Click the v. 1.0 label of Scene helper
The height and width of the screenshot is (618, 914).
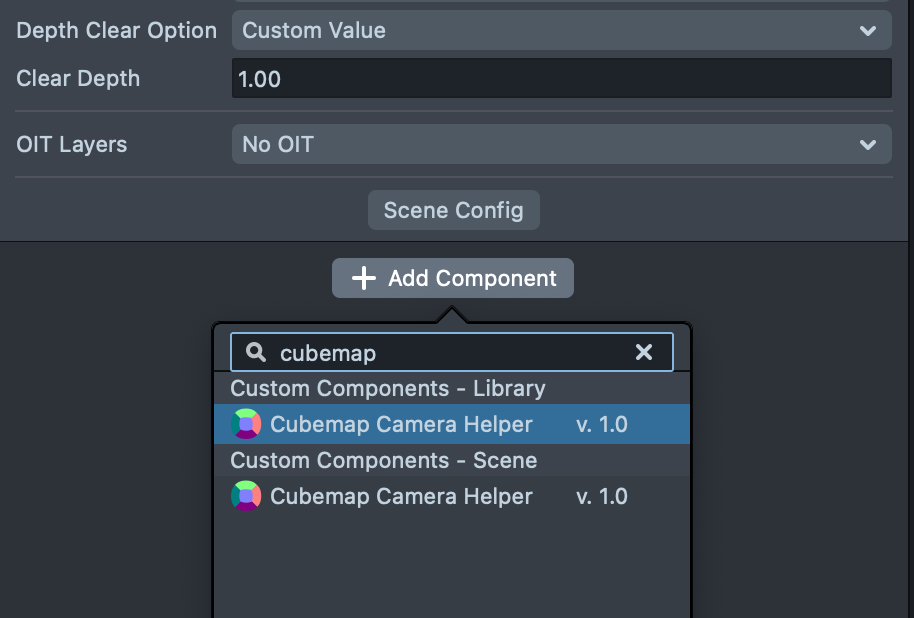click(602, 496)
